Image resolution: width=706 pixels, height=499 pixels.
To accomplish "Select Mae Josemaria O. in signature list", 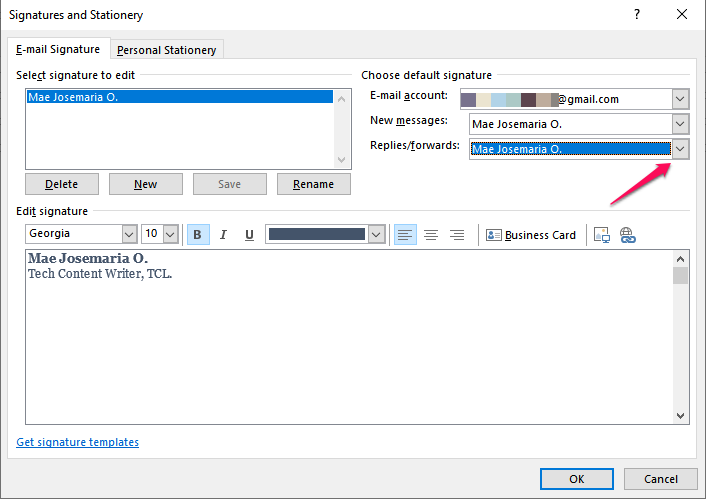I will tap(180, 97).
